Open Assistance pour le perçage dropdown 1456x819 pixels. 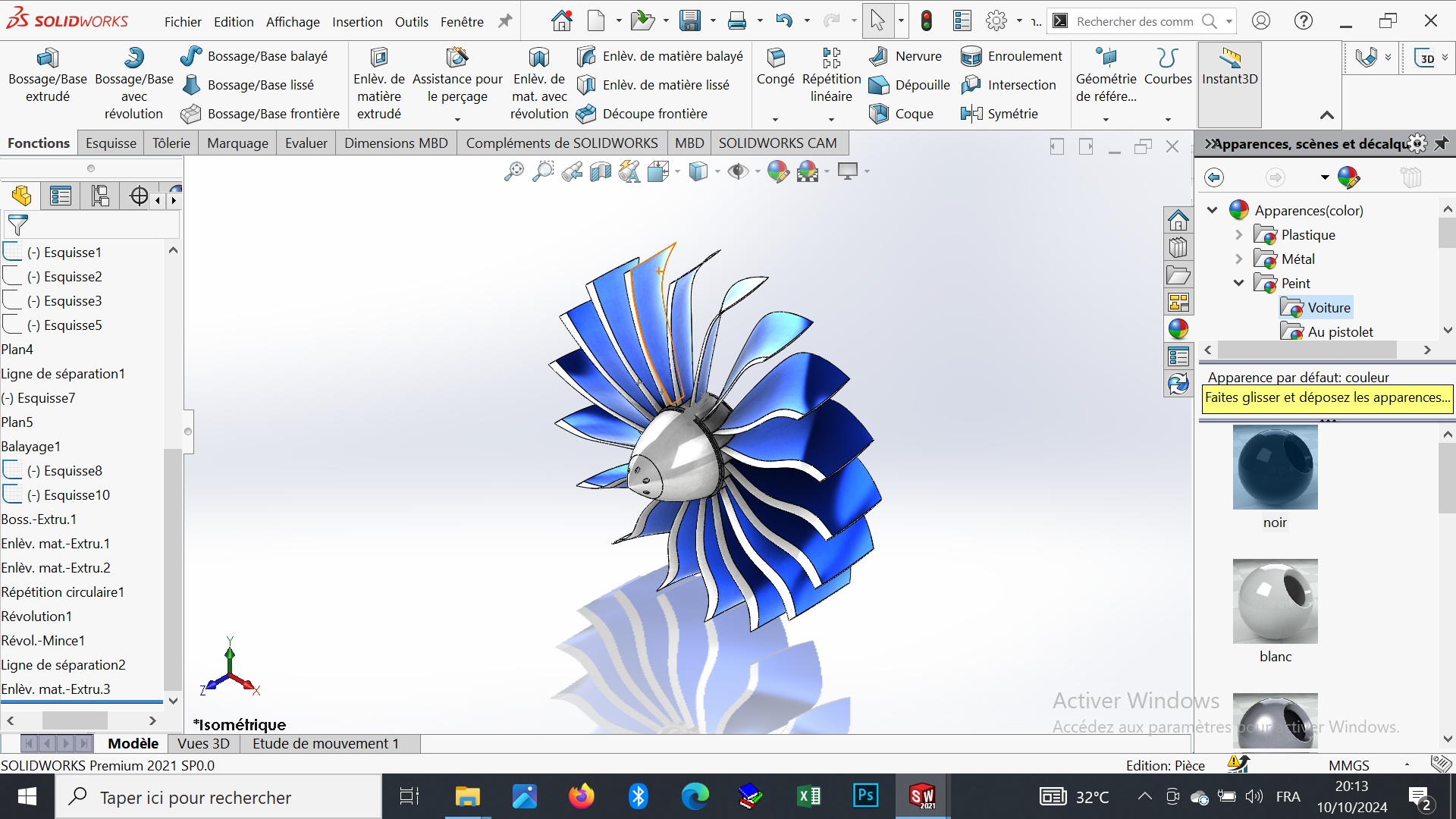(457, 119)
